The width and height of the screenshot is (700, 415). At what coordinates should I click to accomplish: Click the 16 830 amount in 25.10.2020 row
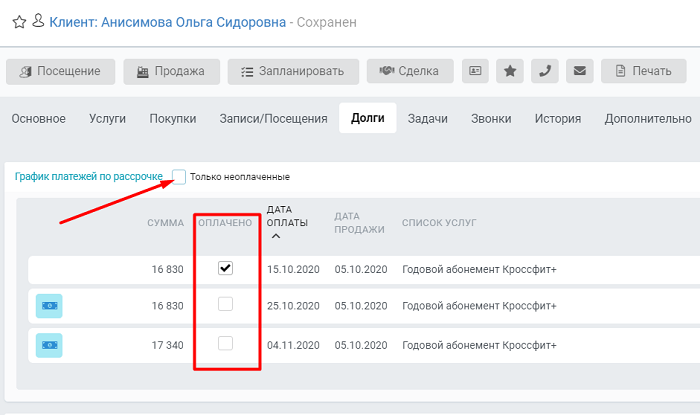(x=167, y=306)
